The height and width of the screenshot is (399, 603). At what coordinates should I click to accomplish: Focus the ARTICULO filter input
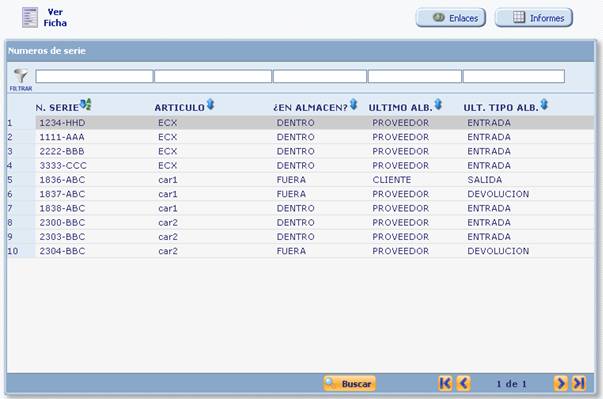(x=213, y=76)
